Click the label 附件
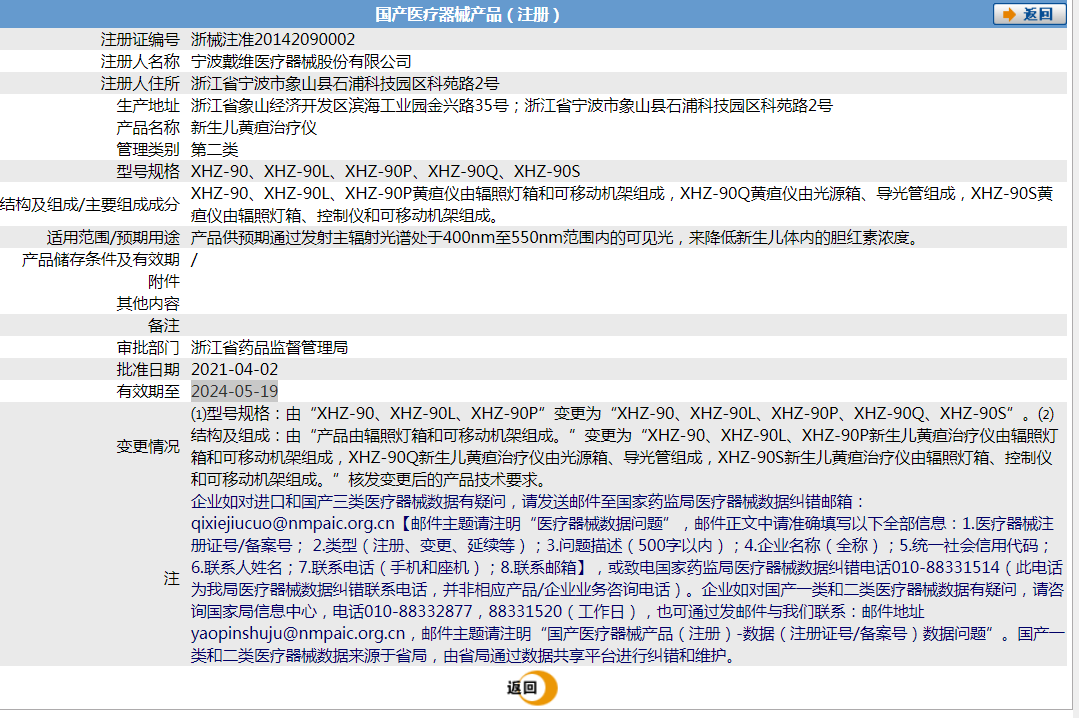The image size is (1079, 718). point(164,282)
